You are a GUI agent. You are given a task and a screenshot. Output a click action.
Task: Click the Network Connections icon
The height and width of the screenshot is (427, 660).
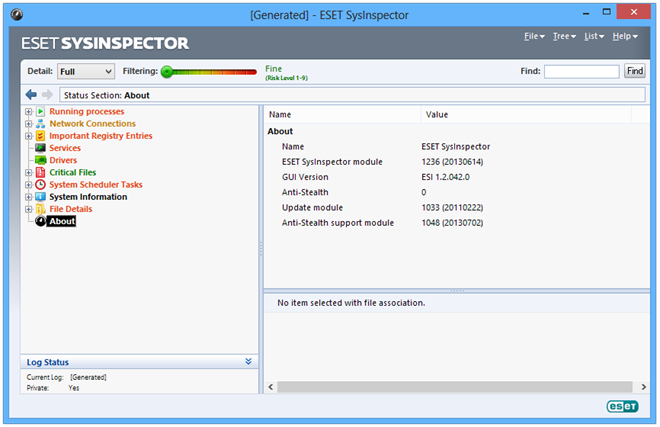[x=40, y=124]
